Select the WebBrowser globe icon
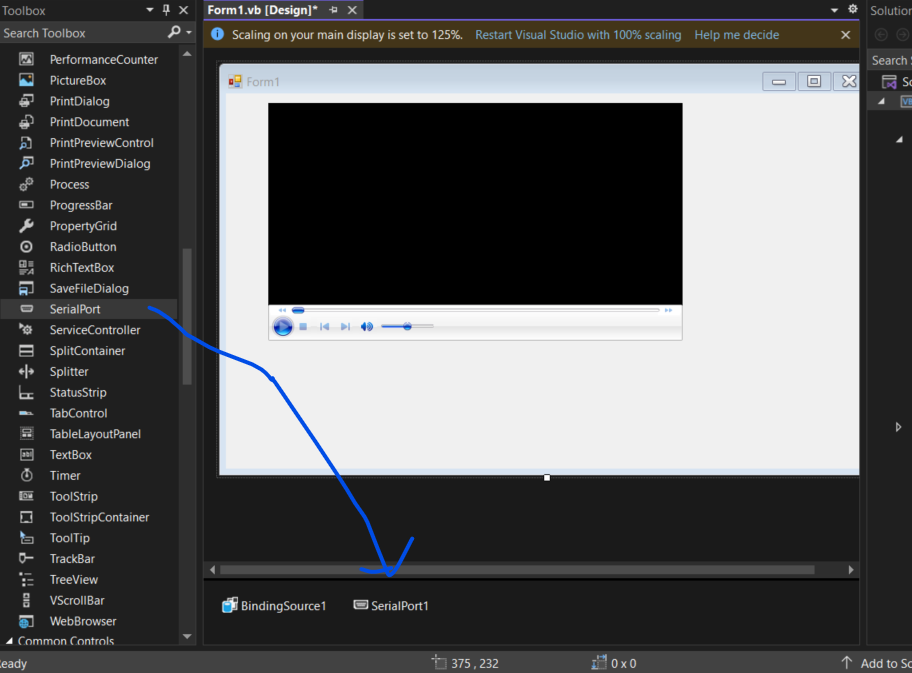The height and width of the screenshot is (673, 912). [x=26, y=621]
